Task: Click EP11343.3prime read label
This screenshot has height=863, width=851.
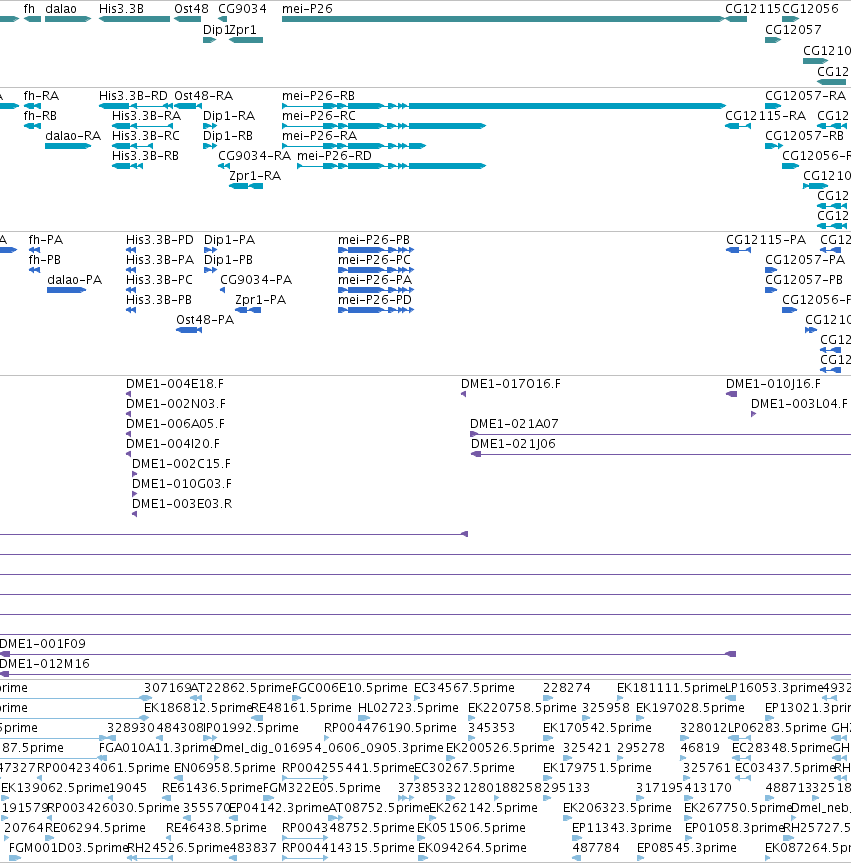Action: tap(622, 828)
